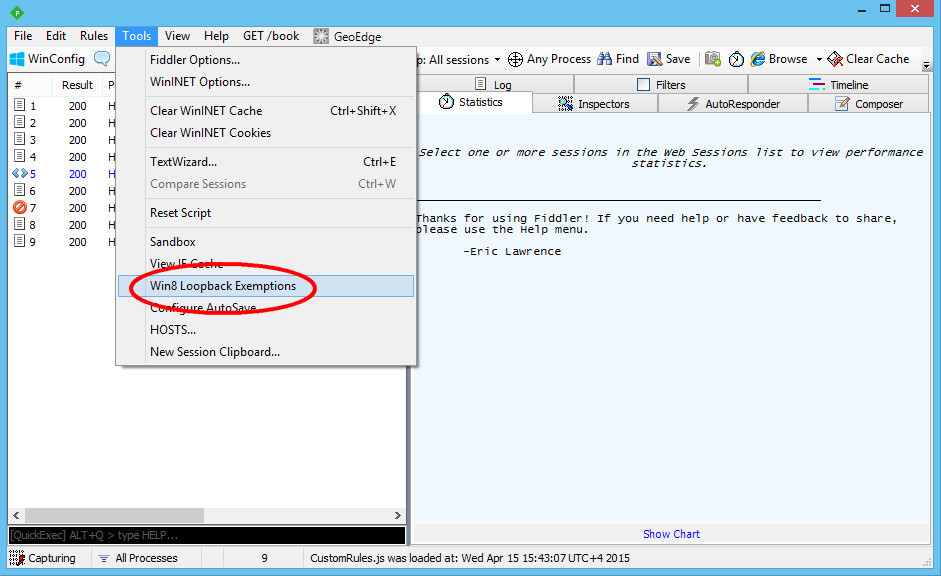Viewport: 941px width, 576px height.
Task: Click the stopwatch timer toolbar icon
Action: click(736, 59)
